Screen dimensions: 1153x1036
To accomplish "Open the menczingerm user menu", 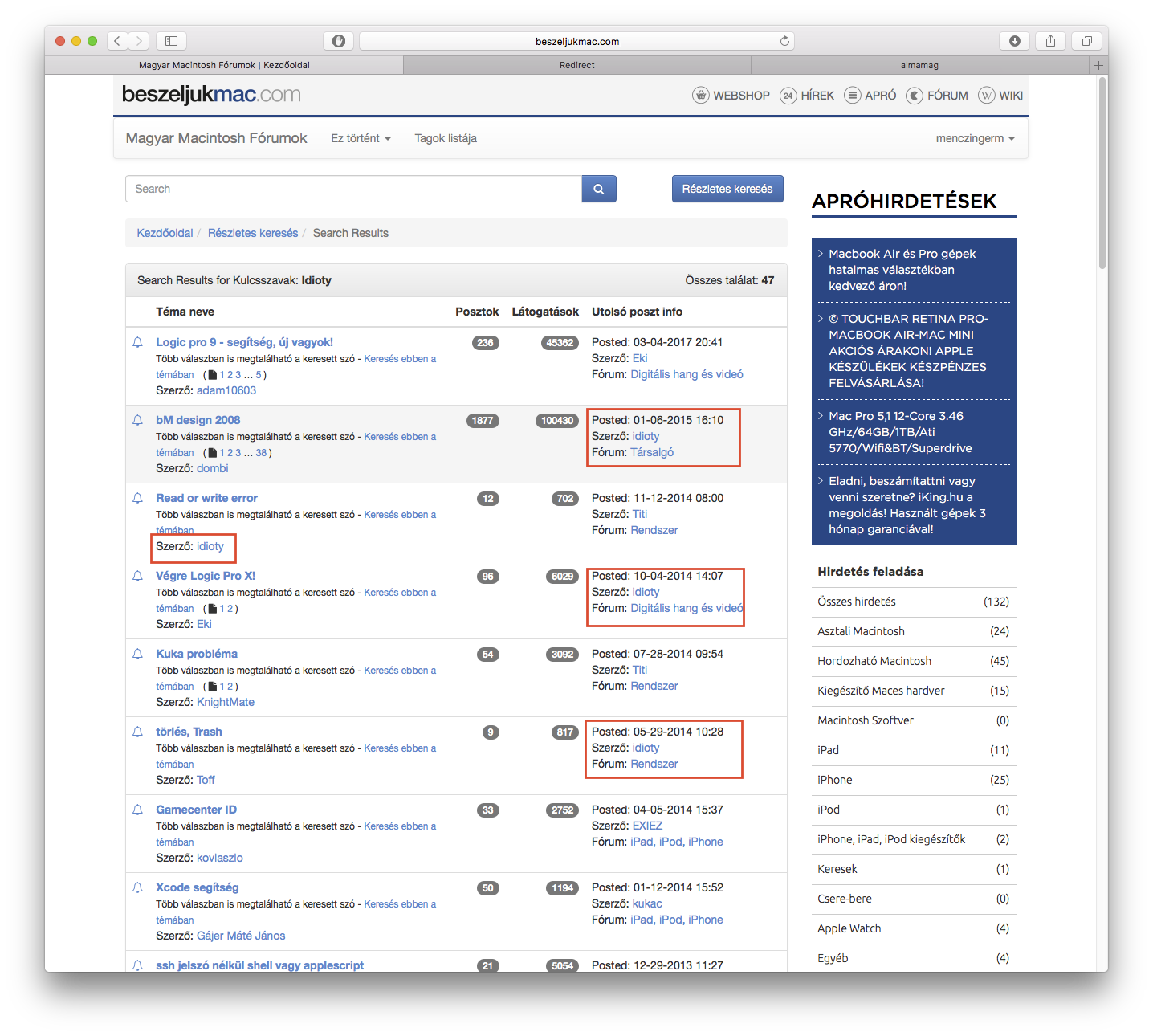I will click(x=975, y=138).
